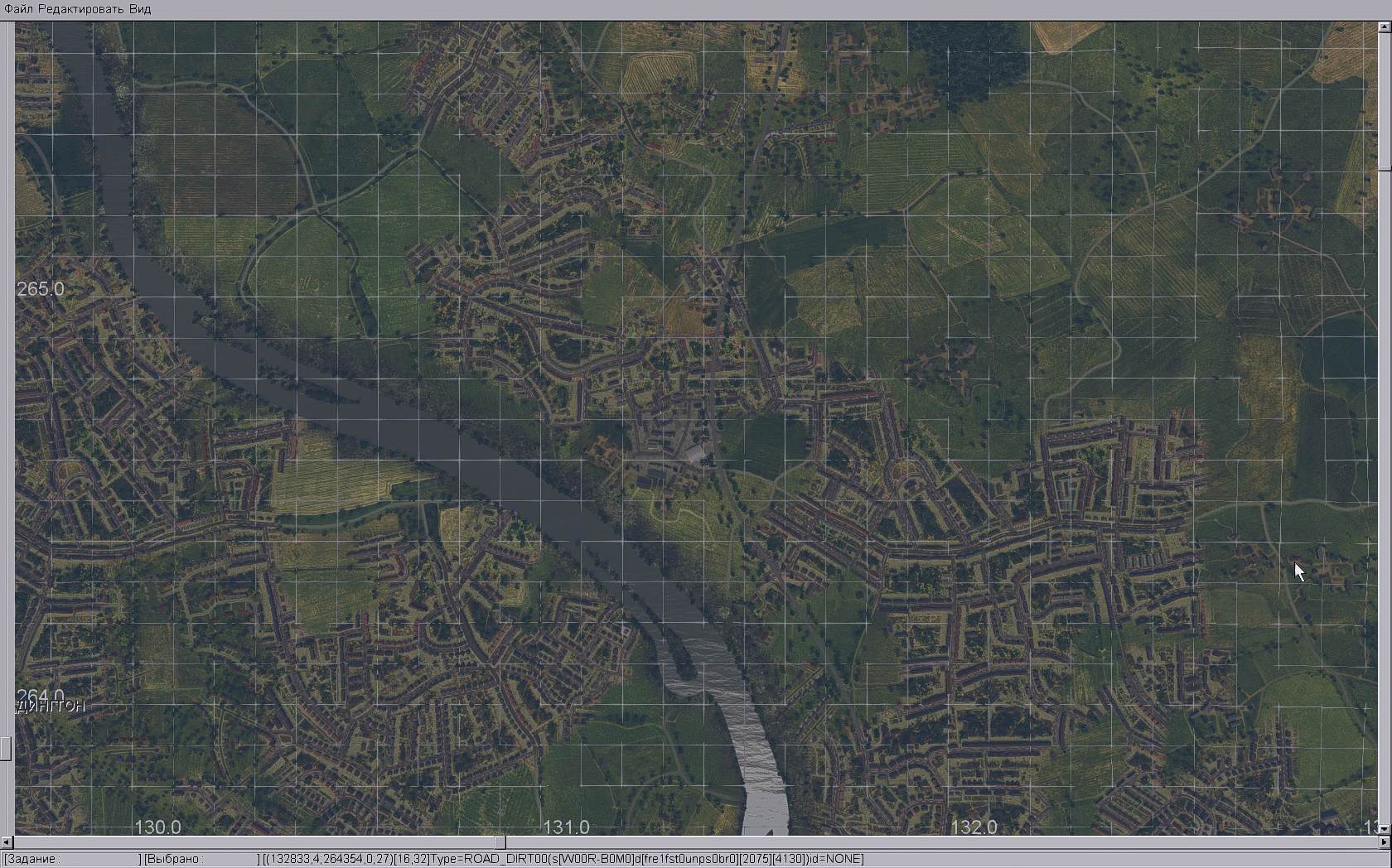Click the 130.0 grid coordinate label
This screenshot has width=1392, height=868.
tap(157, 827)
